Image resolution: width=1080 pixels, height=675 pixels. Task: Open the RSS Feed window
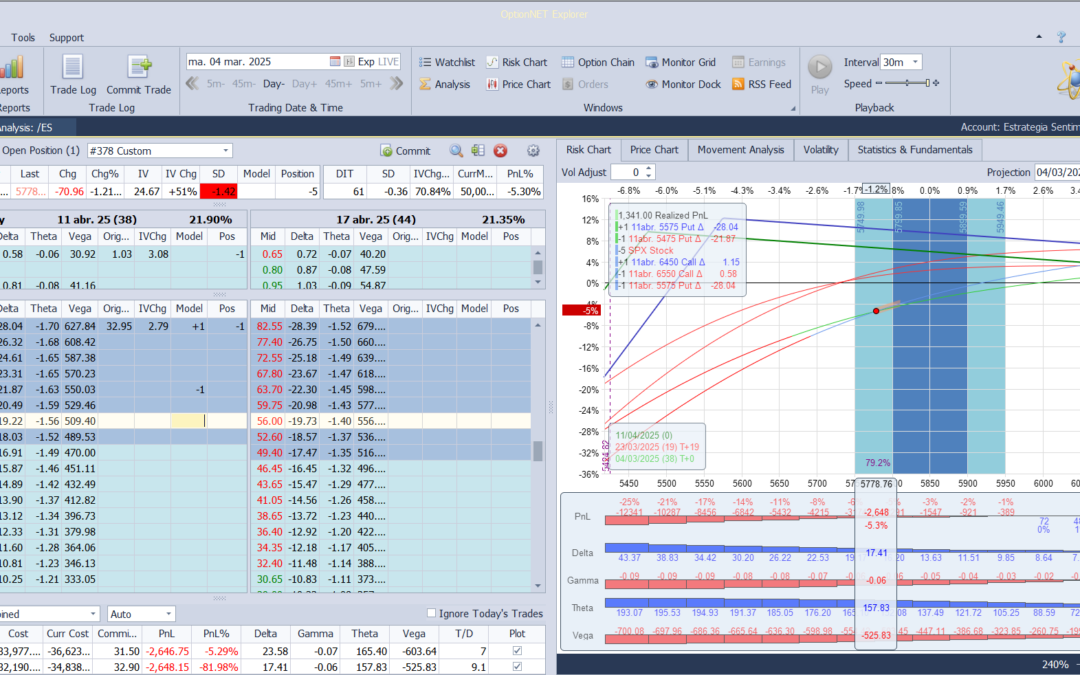(761, 84)
